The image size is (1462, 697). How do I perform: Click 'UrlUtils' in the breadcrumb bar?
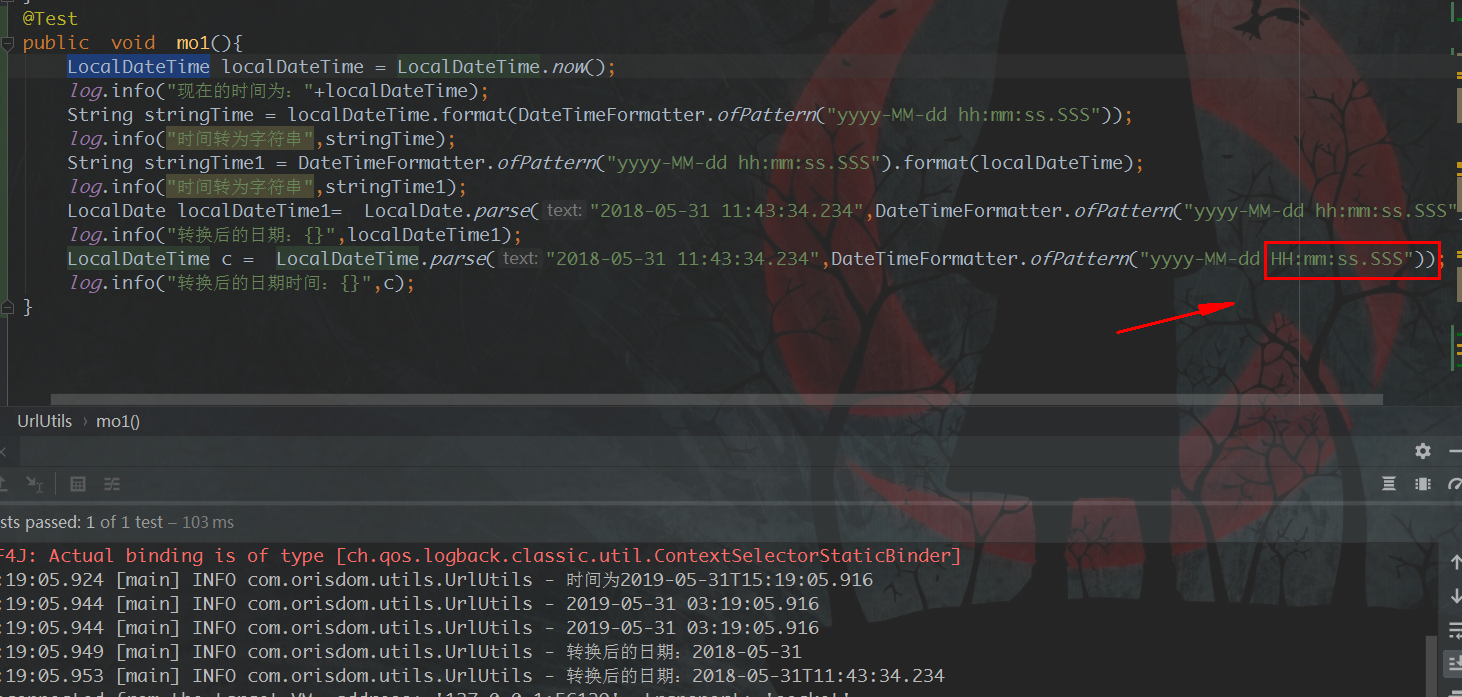click(x=44, y=421)
